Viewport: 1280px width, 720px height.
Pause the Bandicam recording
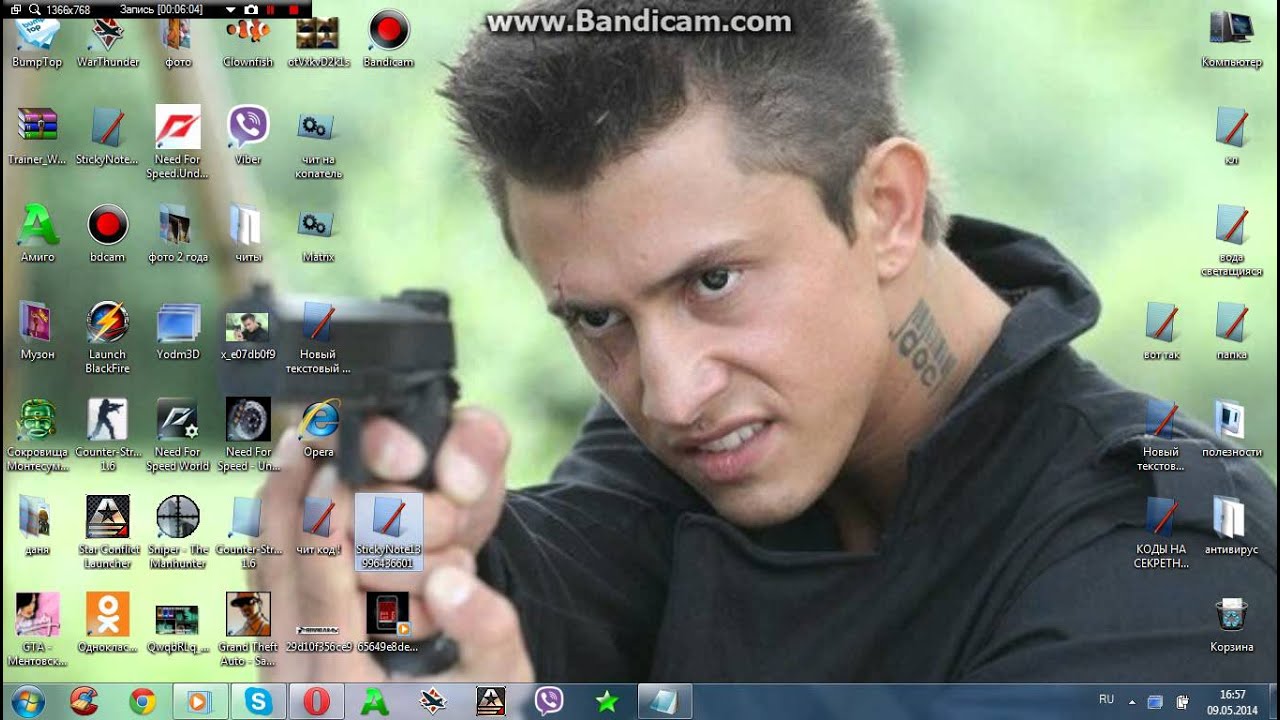(272, 9)
